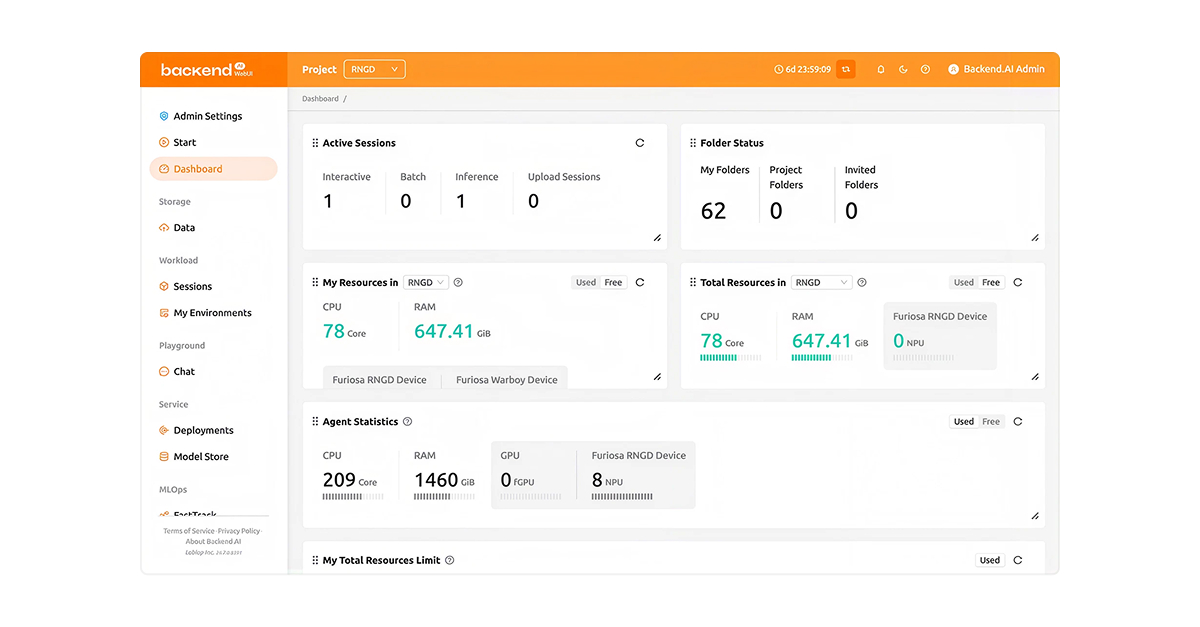Open the Project RNGD dropdown in header
Image resolution: width=1200 pixels, height=627 pixels.
click(375, 69)
